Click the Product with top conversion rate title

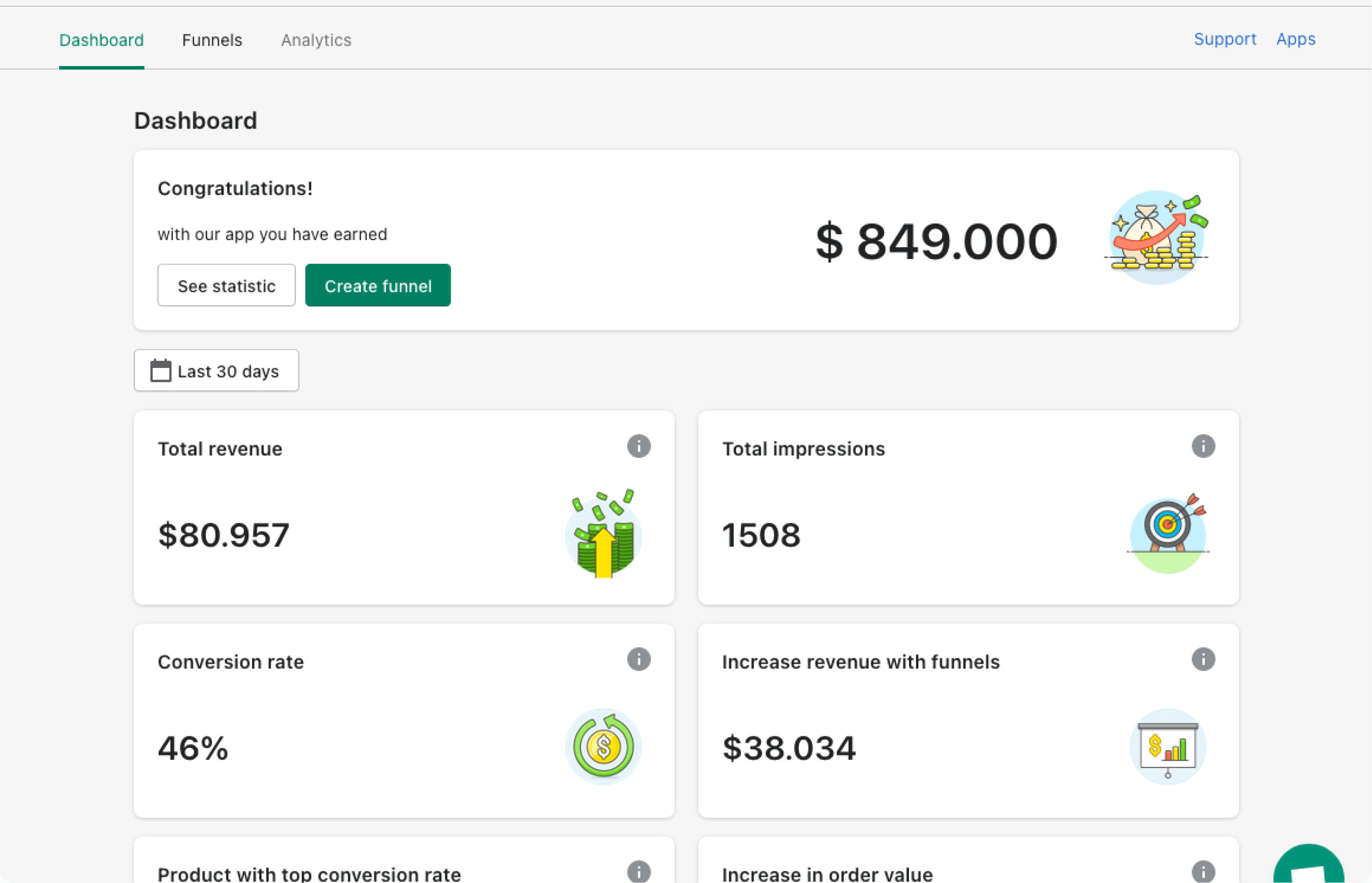pos(309,874)
